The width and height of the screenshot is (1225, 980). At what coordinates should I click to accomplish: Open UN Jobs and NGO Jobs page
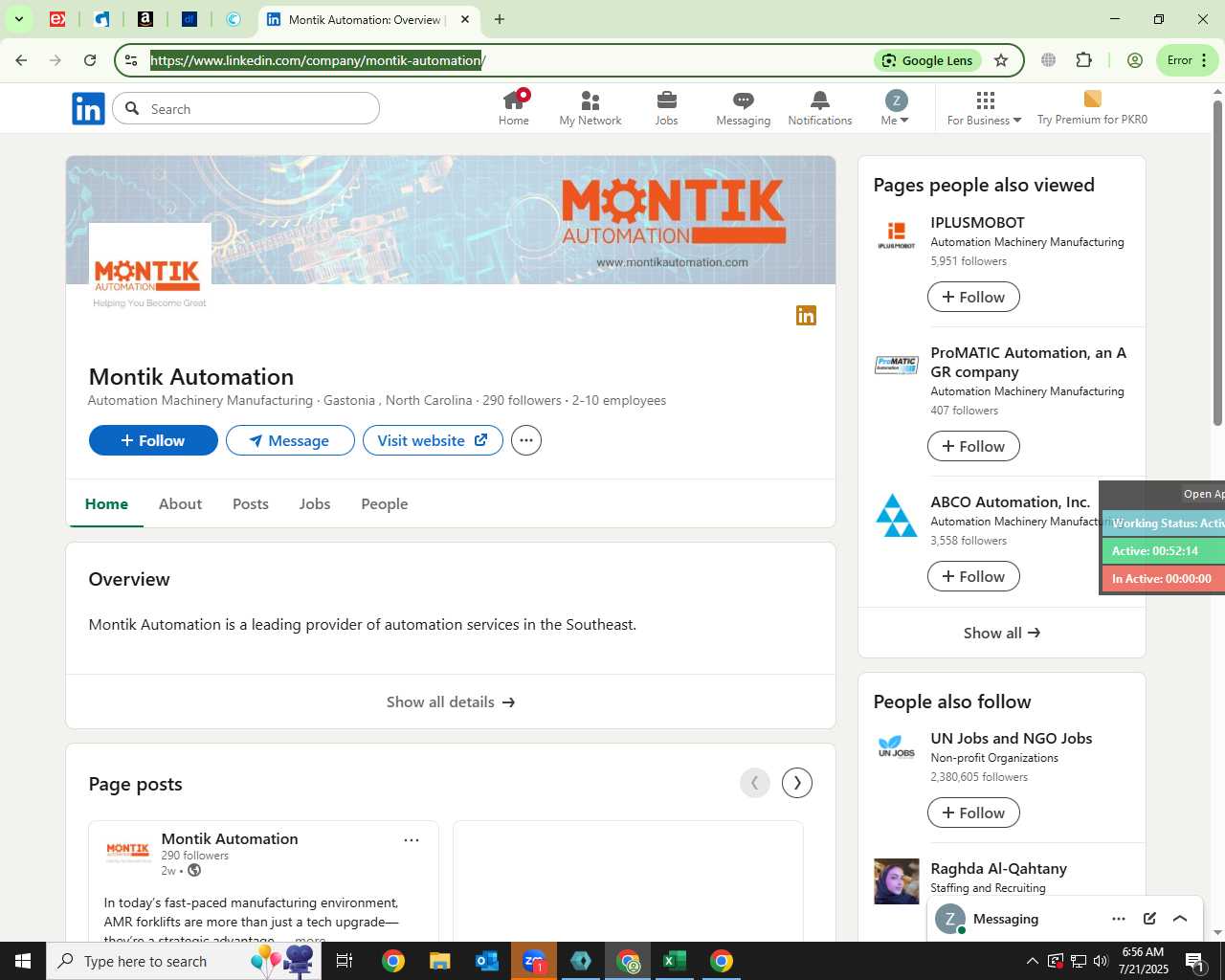point(1011,738)
